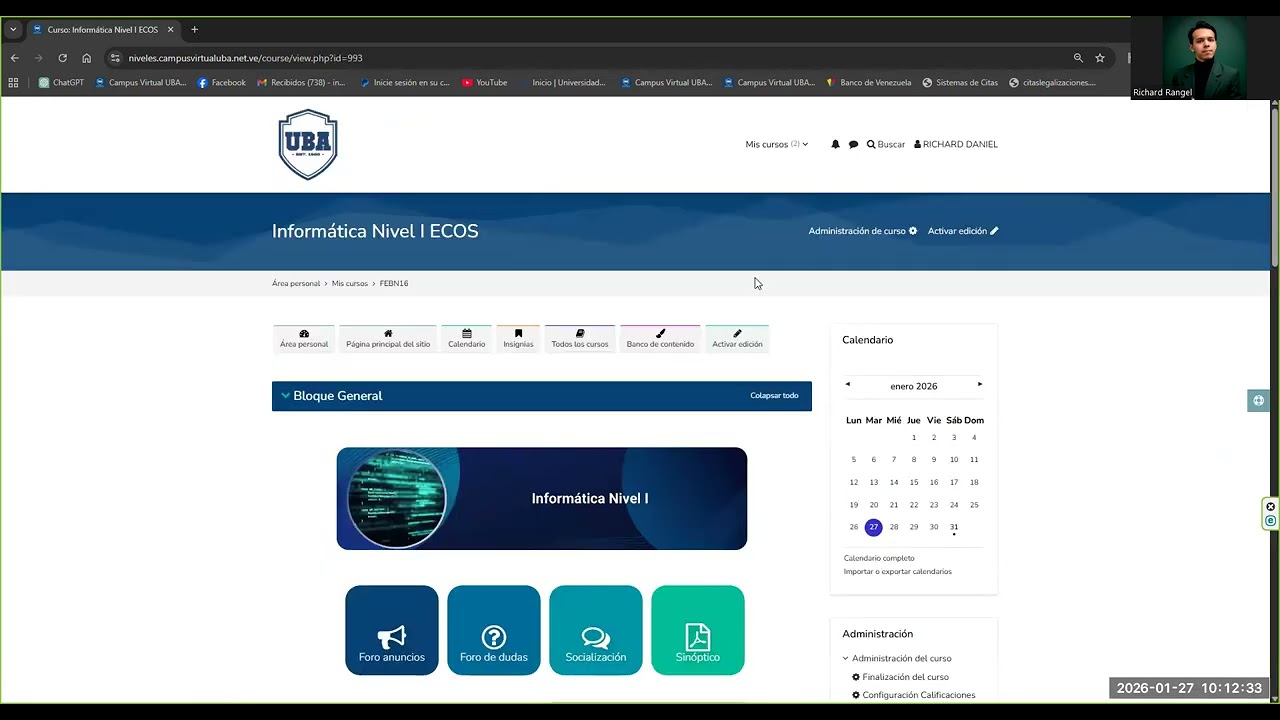Viewport: 1280px width, 720px height.
Task: Open the Foro anuncios tile
Action: [x=392, y=630]
